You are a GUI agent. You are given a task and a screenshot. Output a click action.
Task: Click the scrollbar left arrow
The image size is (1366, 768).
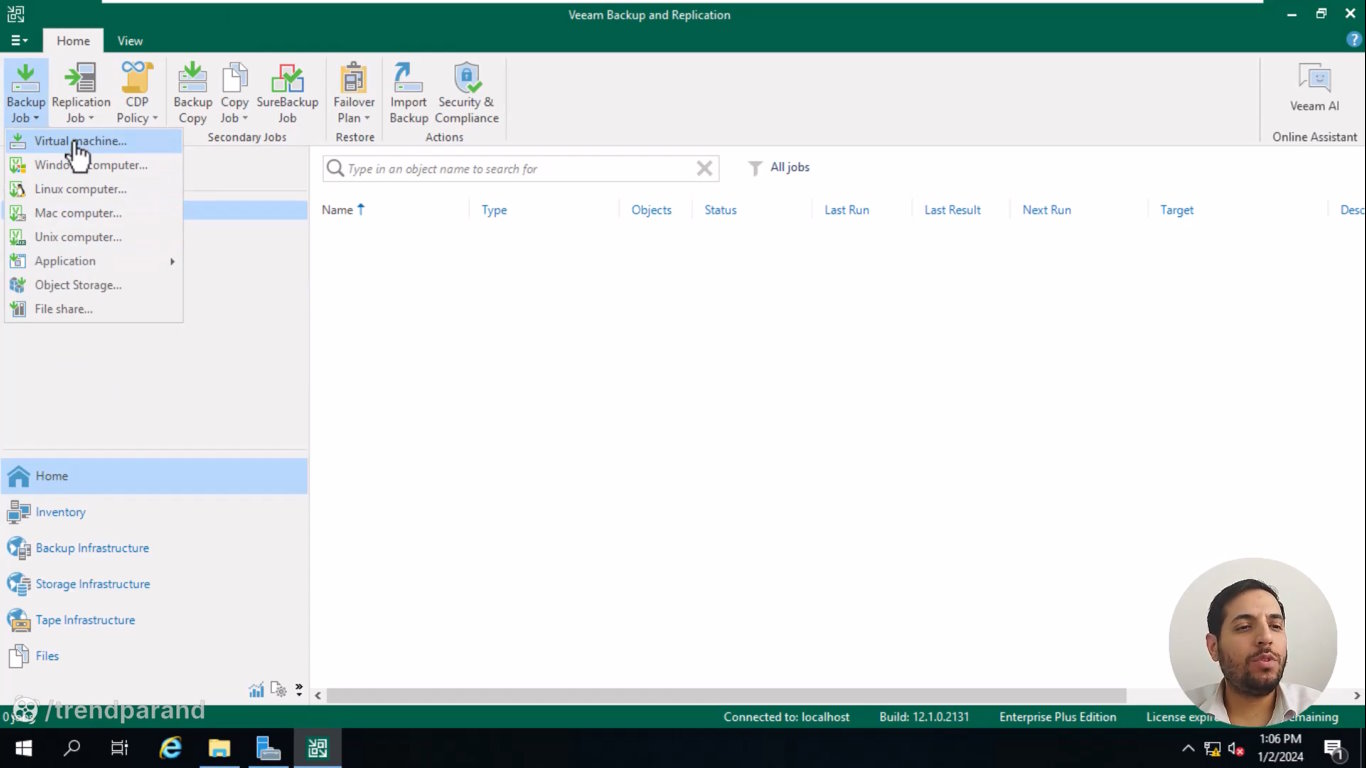click(319, 695)
